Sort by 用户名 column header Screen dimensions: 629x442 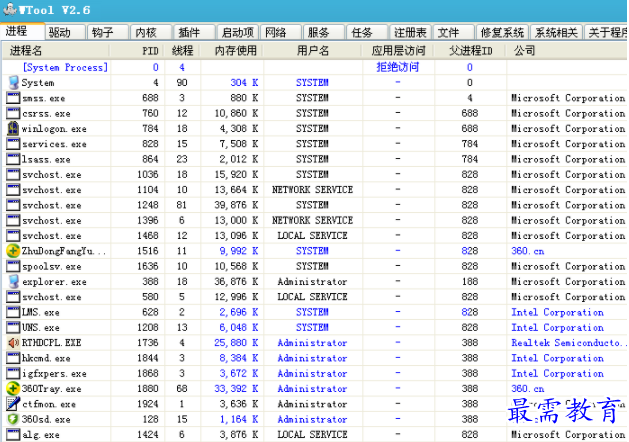(x=313, y=51)
